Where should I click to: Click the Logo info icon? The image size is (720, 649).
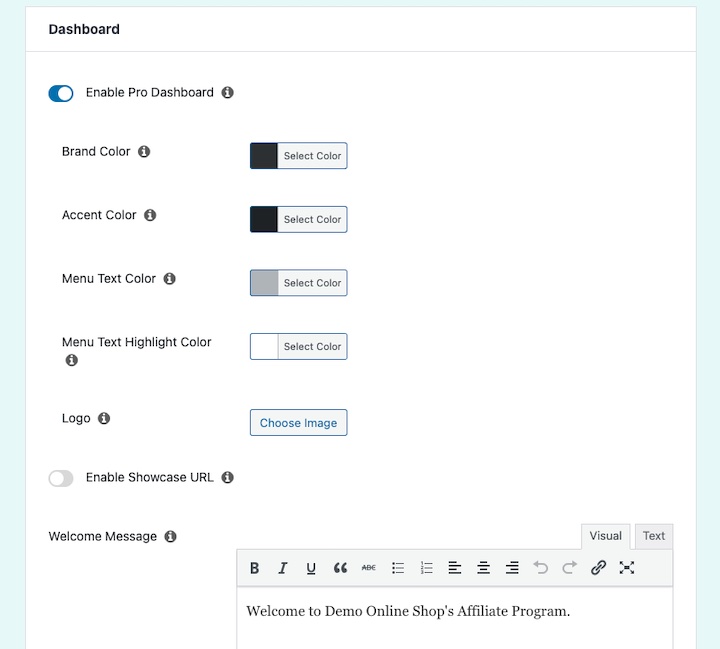click(x=104, y=418)
